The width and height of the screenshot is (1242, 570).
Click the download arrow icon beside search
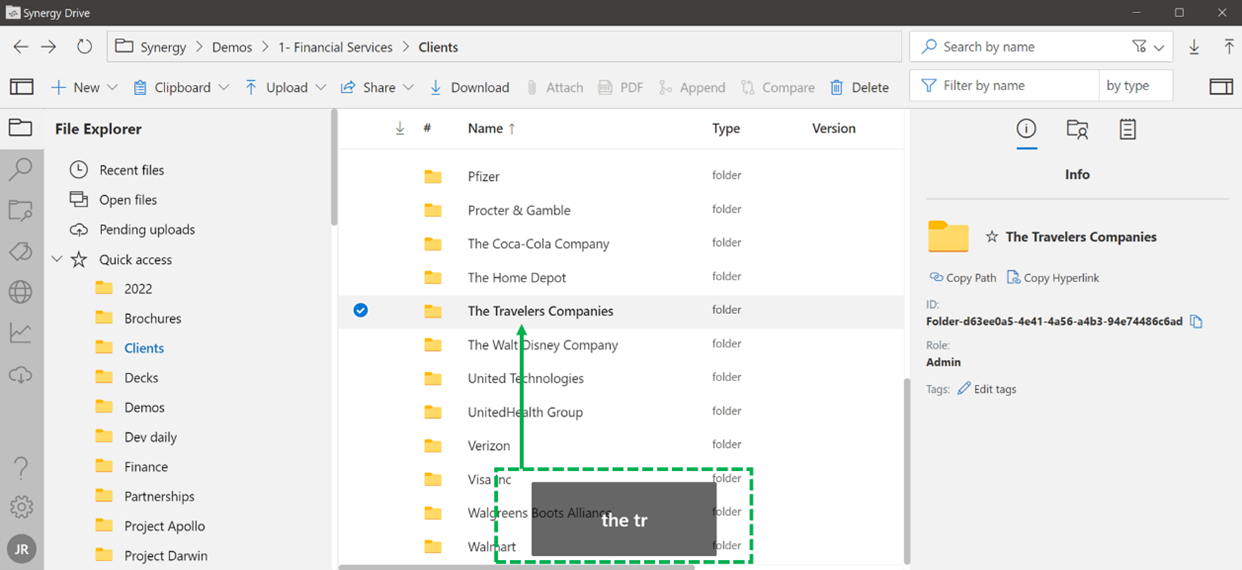[x=1194, y=47]
